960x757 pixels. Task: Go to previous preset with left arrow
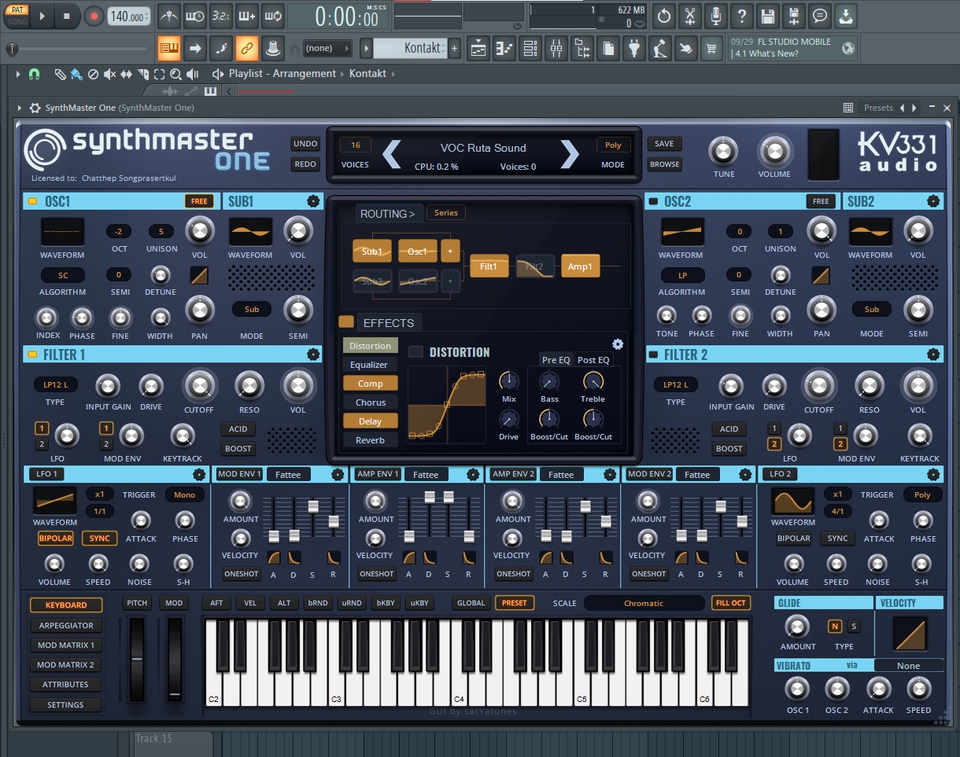(392, 154)
